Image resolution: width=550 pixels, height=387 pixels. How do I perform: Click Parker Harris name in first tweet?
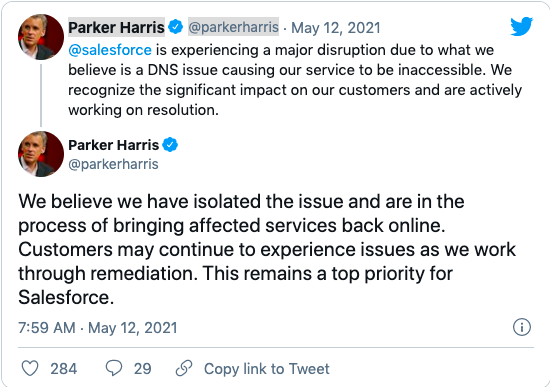(116, 27)
